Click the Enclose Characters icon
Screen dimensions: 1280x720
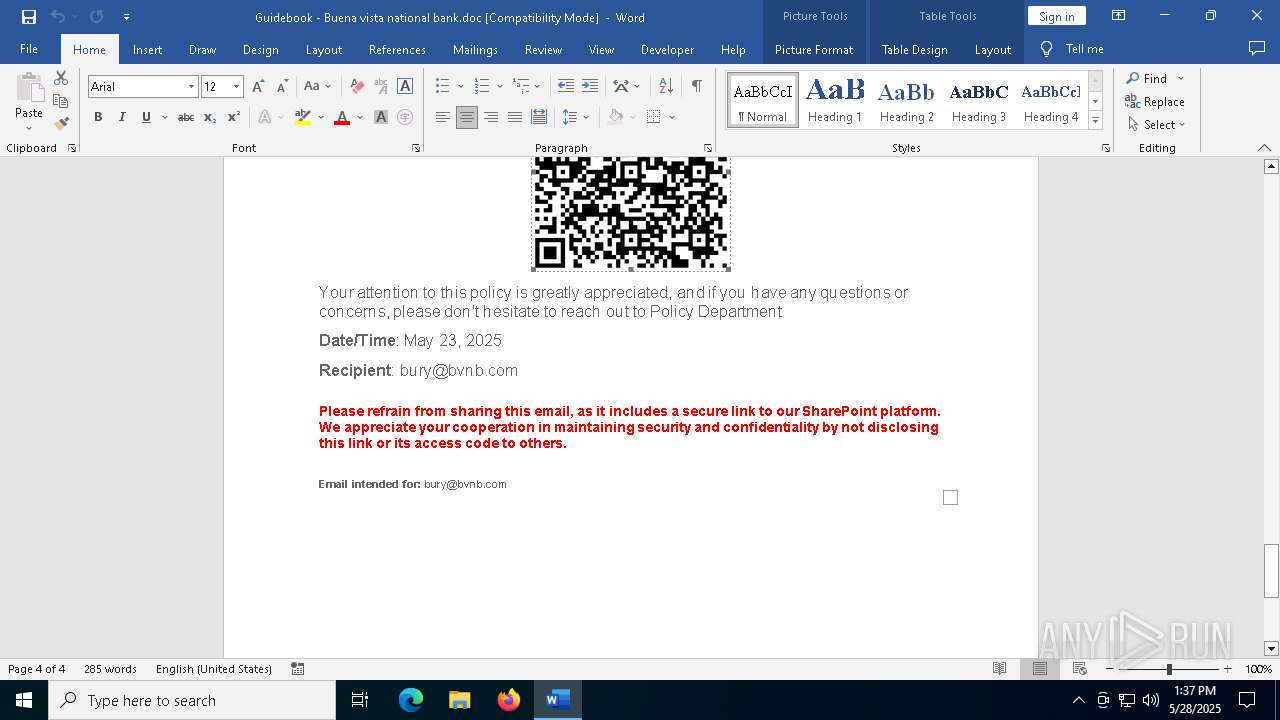[x=405, y=117]
